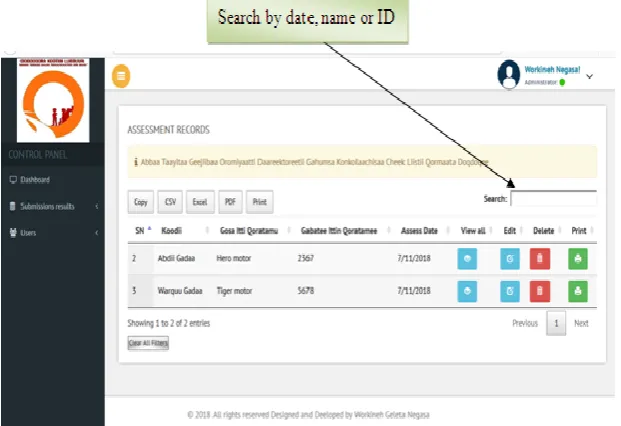The width and height of the screenshot is (621, 426).
Task: Click the Clear All Filters button
Action: (x=148, y=343)
